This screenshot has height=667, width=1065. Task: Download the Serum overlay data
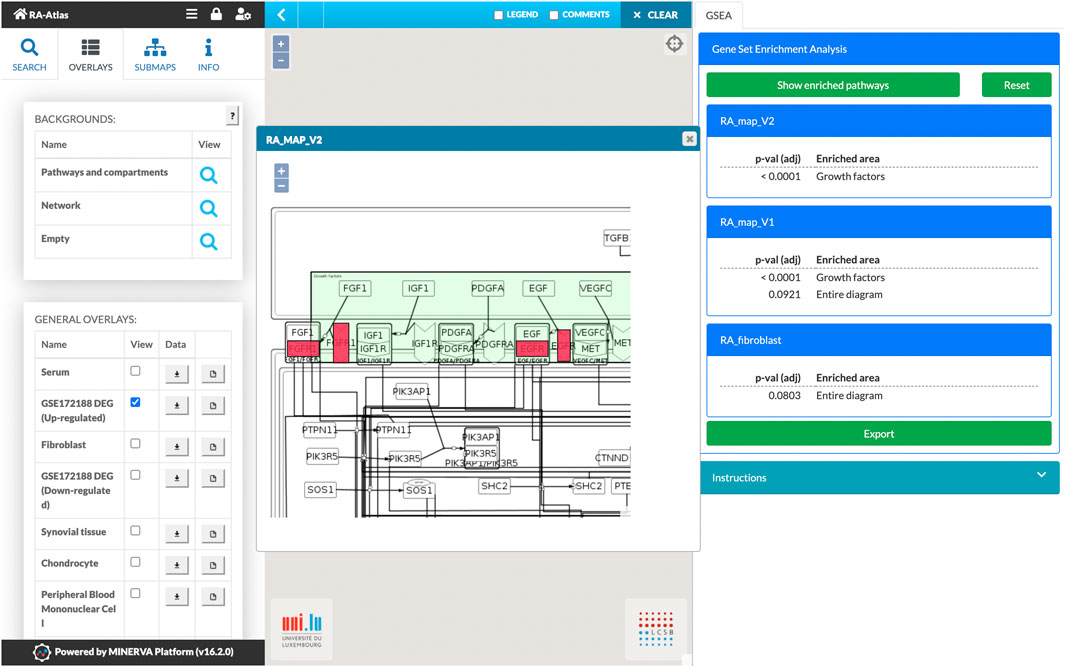pos(177,374)
